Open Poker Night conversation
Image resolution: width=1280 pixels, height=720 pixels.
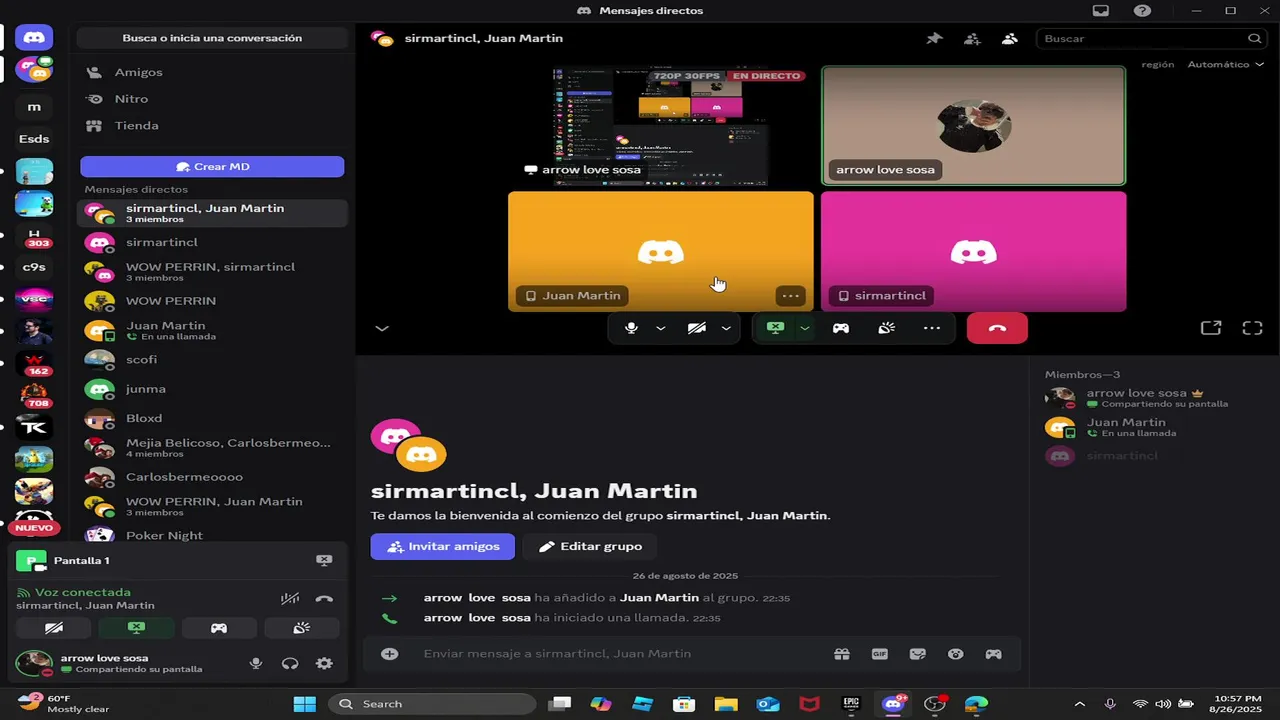[212, 535]
